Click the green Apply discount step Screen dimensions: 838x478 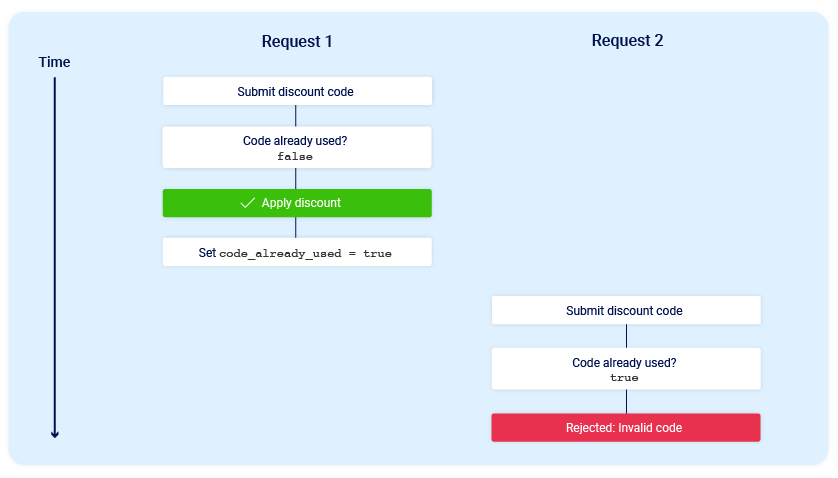pos(297,203)
